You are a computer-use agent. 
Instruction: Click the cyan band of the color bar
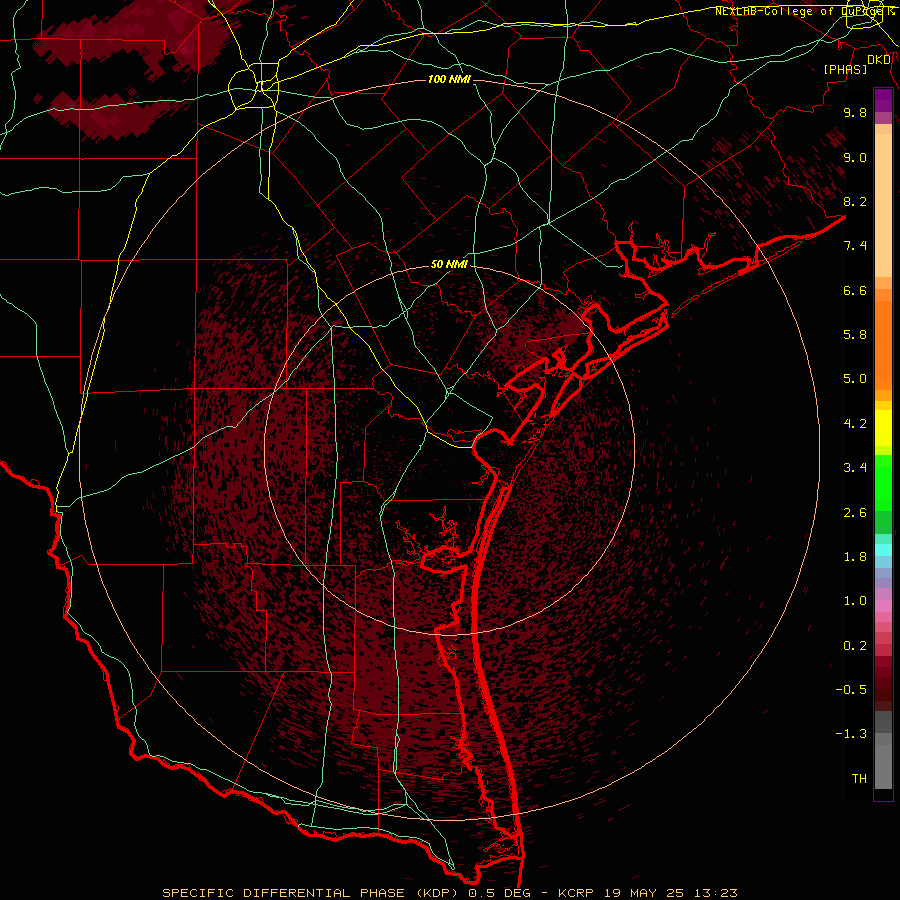(x=883, y=550)
